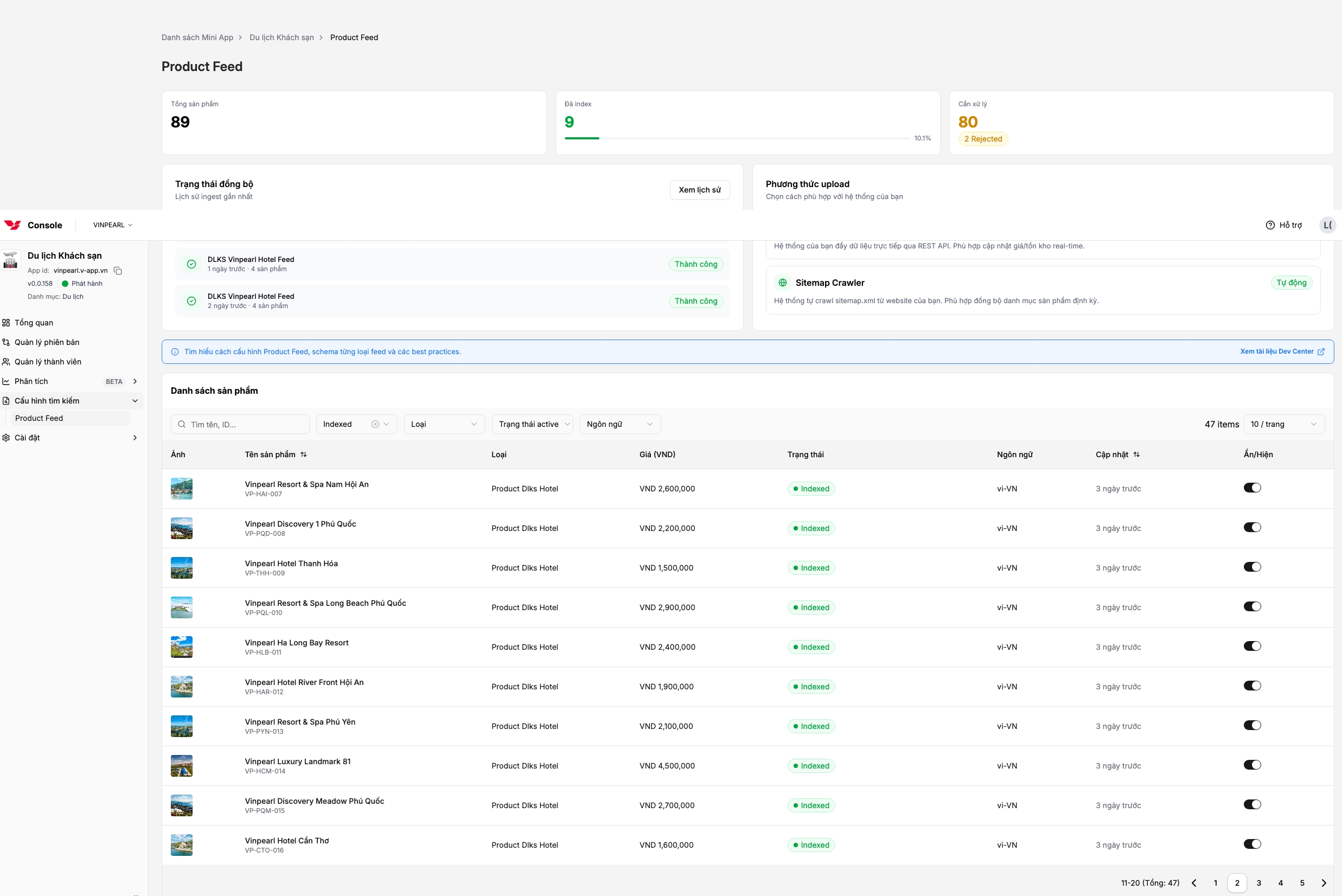Toggle visibility of Vinpearl Resort & Spa Long Beach Phú Quốc
This screenshot has height=896, width=1342.
[1252, 607]
